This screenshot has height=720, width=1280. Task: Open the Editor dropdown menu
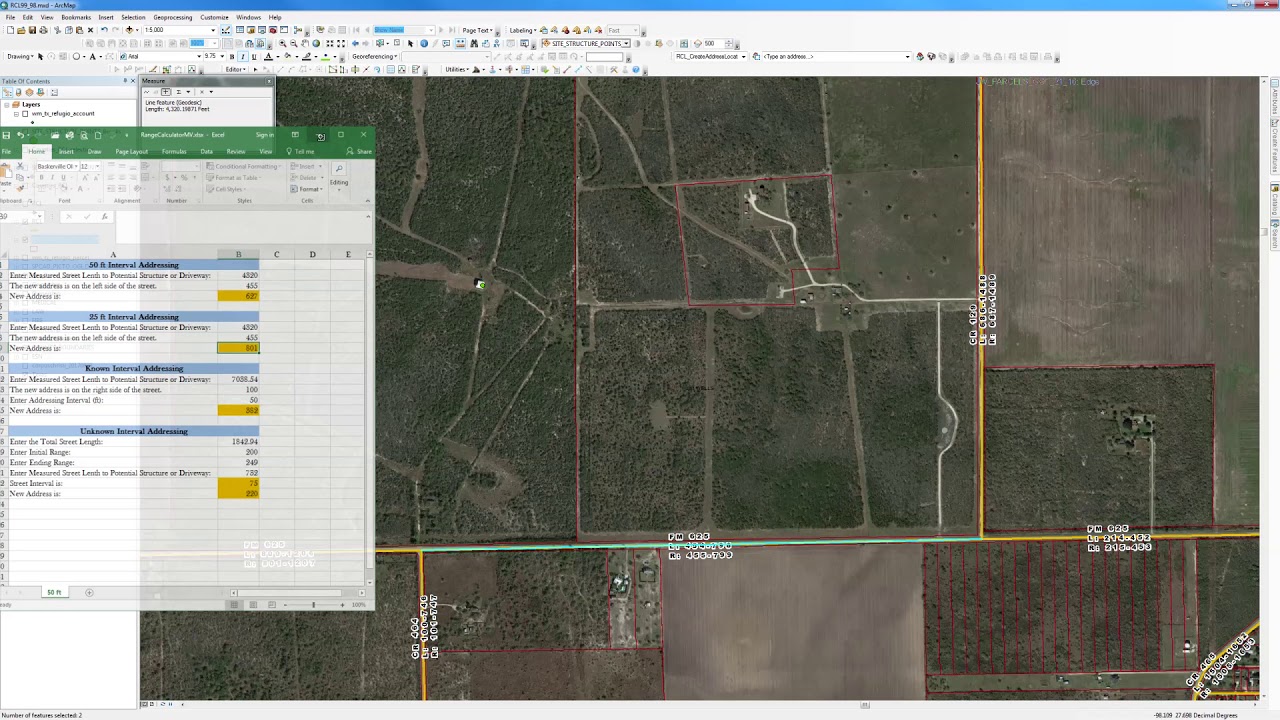(x=235, y=70)
